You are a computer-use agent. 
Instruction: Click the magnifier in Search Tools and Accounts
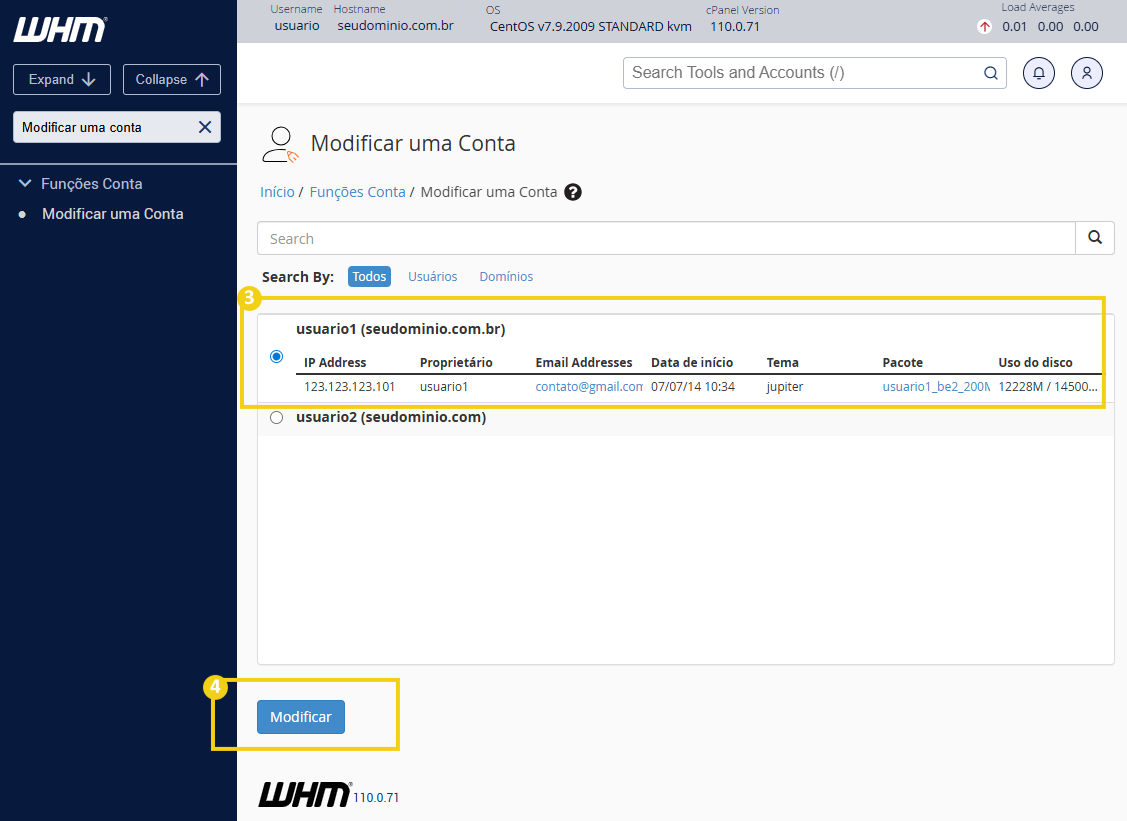[990, 73]
